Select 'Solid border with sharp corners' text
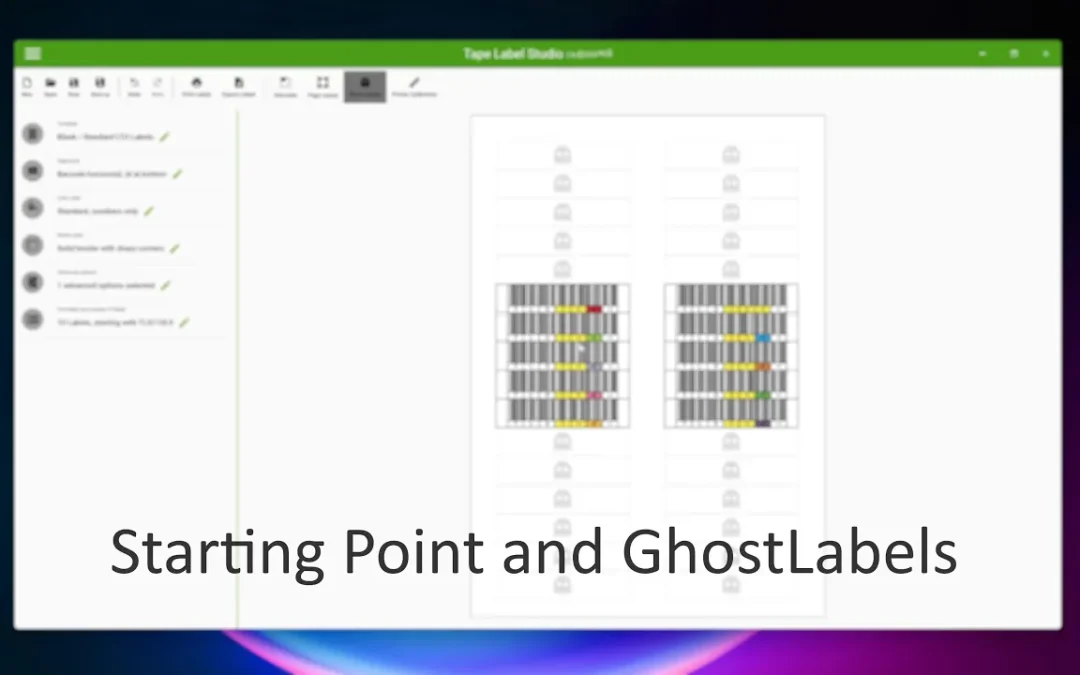This screenshot has height=675, width=1080. pos(111,249)
